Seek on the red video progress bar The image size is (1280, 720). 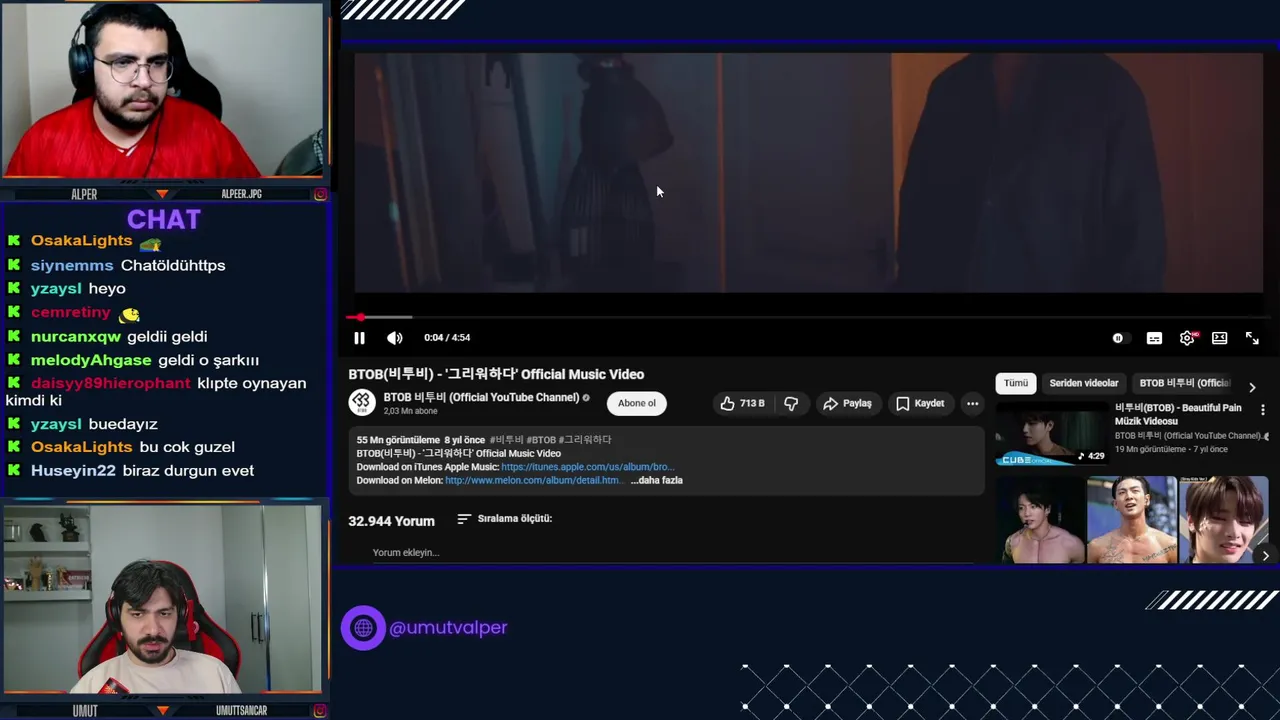click(808, 317)
